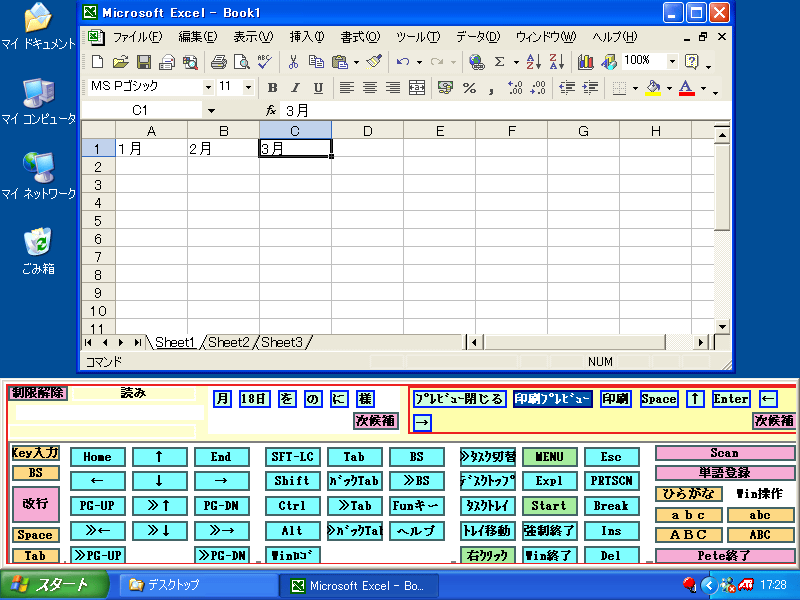The image size is (800, 600).
Task: Apply percent style formatting
Action: click(469, 88)
